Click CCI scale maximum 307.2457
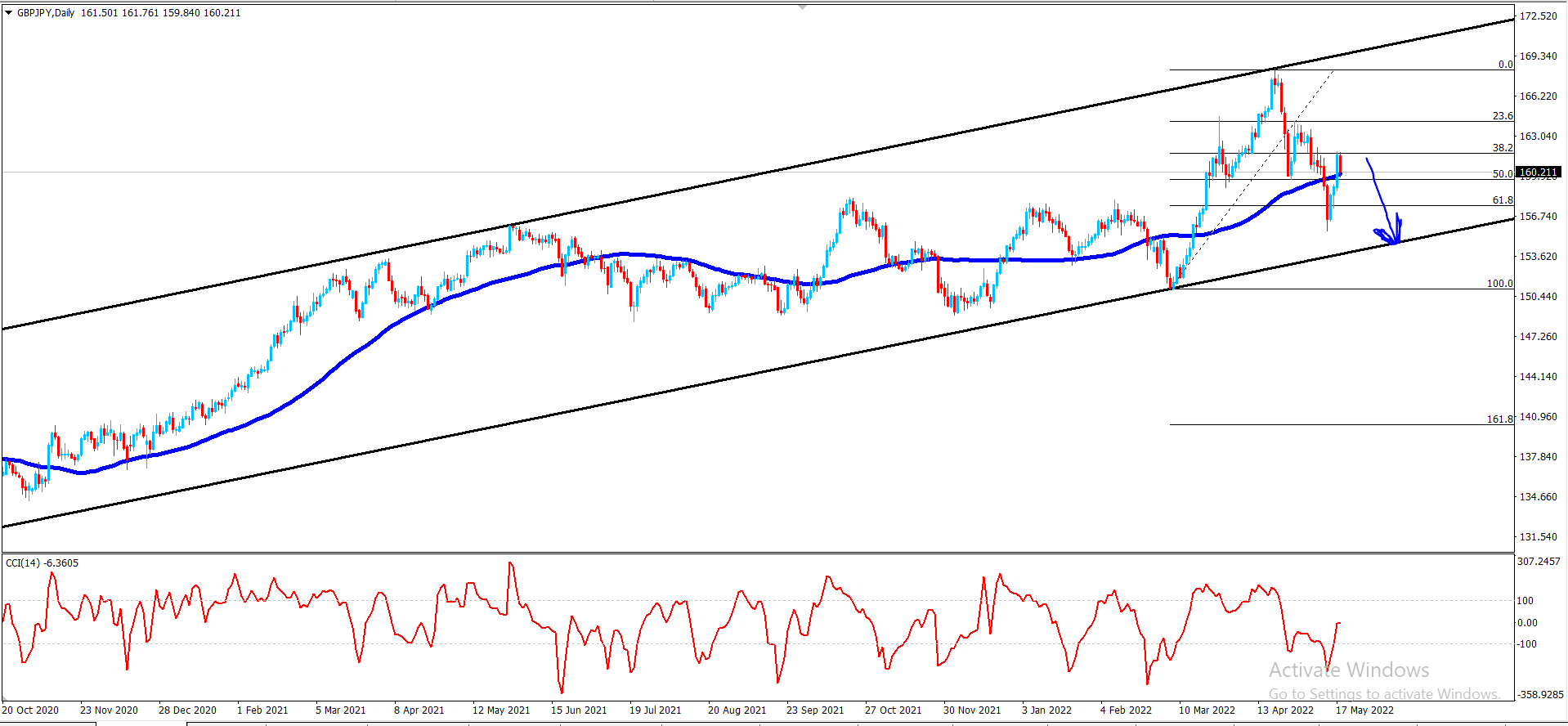The width and height of the screenshot is (1568, 726). [1539, 562]
